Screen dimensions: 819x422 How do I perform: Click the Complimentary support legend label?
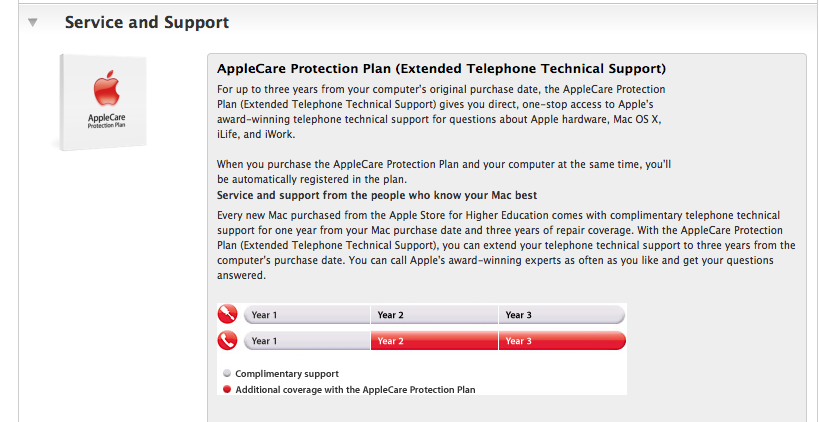point(287,374)
